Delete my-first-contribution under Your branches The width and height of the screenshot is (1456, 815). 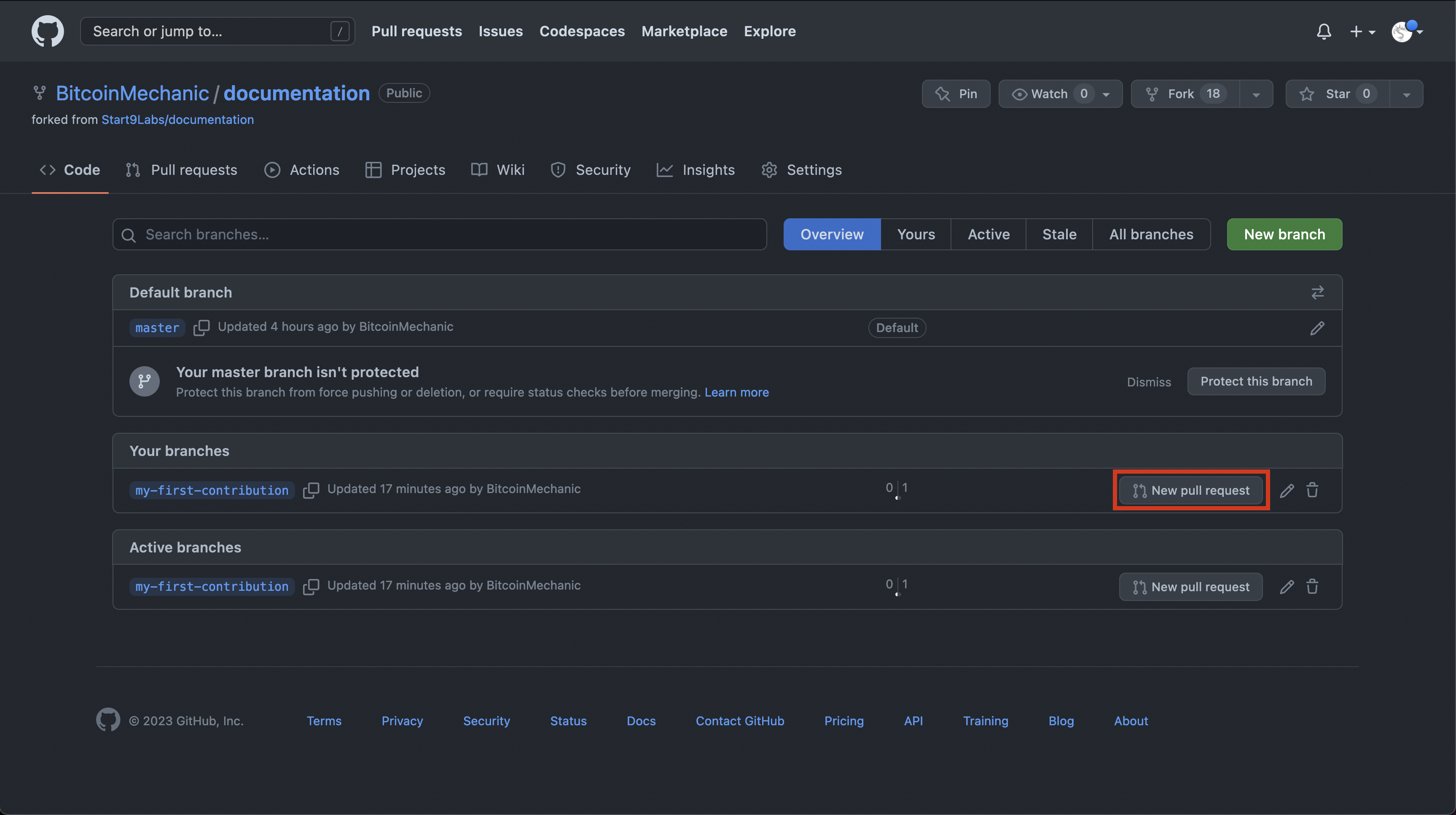click(x=1312, y=490)
